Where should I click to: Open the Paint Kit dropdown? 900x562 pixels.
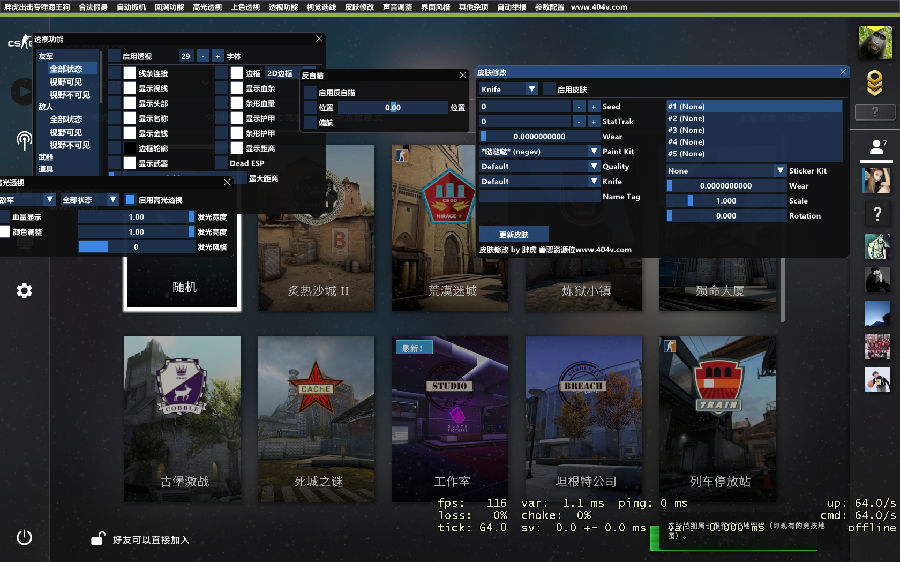(540, 152)
